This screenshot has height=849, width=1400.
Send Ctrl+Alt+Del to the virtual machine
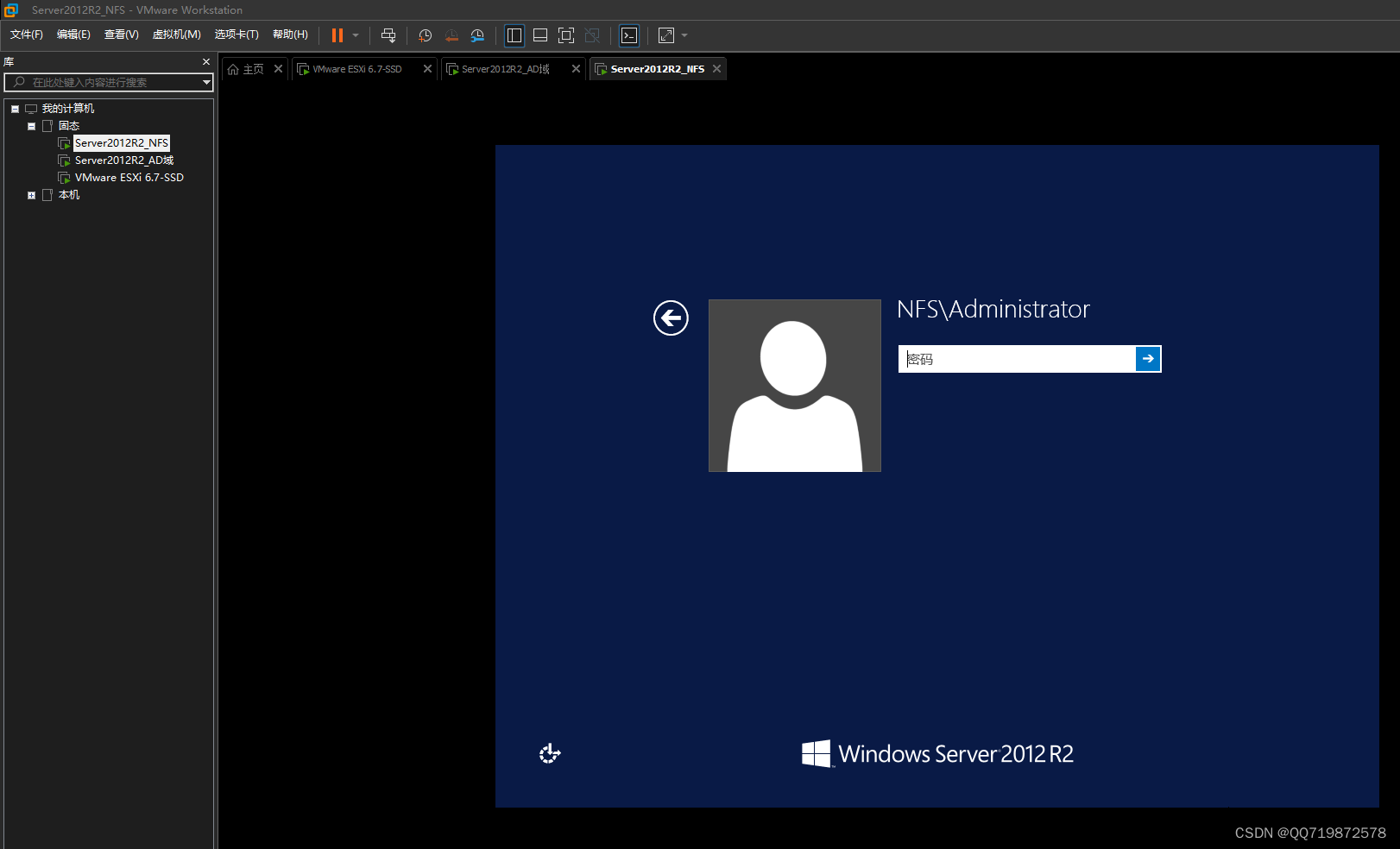click(x=388, y=35)
